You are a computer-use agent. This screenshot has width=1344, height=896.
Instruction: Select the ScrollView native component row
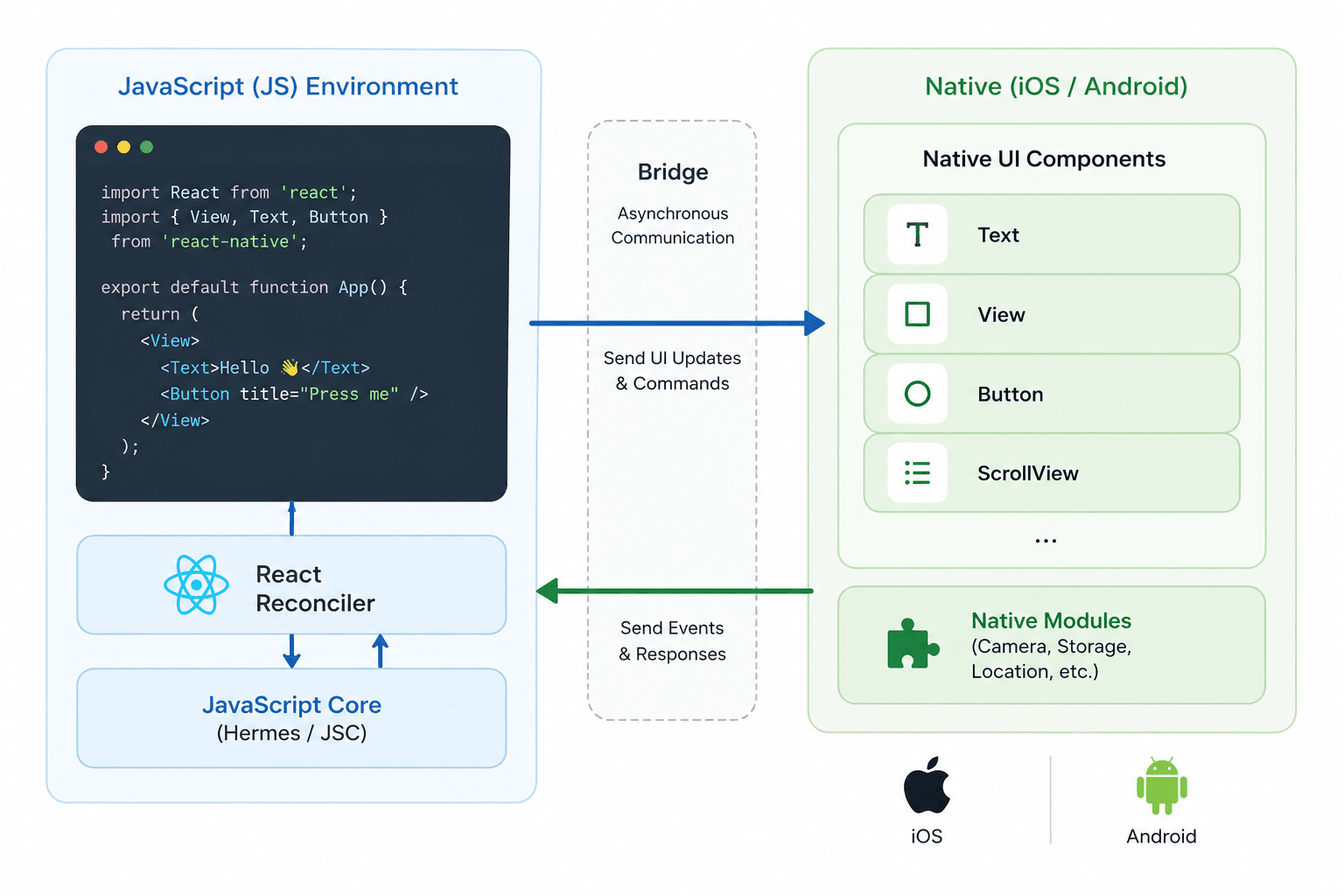[x=1052, y=473]
